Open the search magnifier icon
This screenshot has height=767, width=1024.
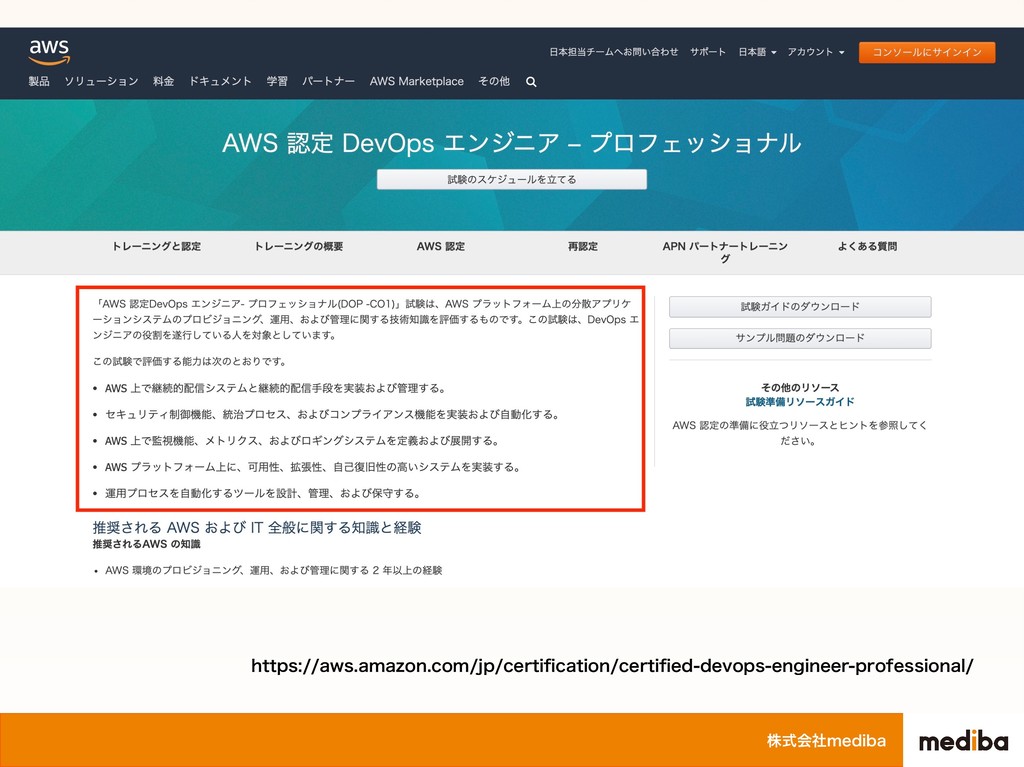pyautogui.click(x=531, y=82)
